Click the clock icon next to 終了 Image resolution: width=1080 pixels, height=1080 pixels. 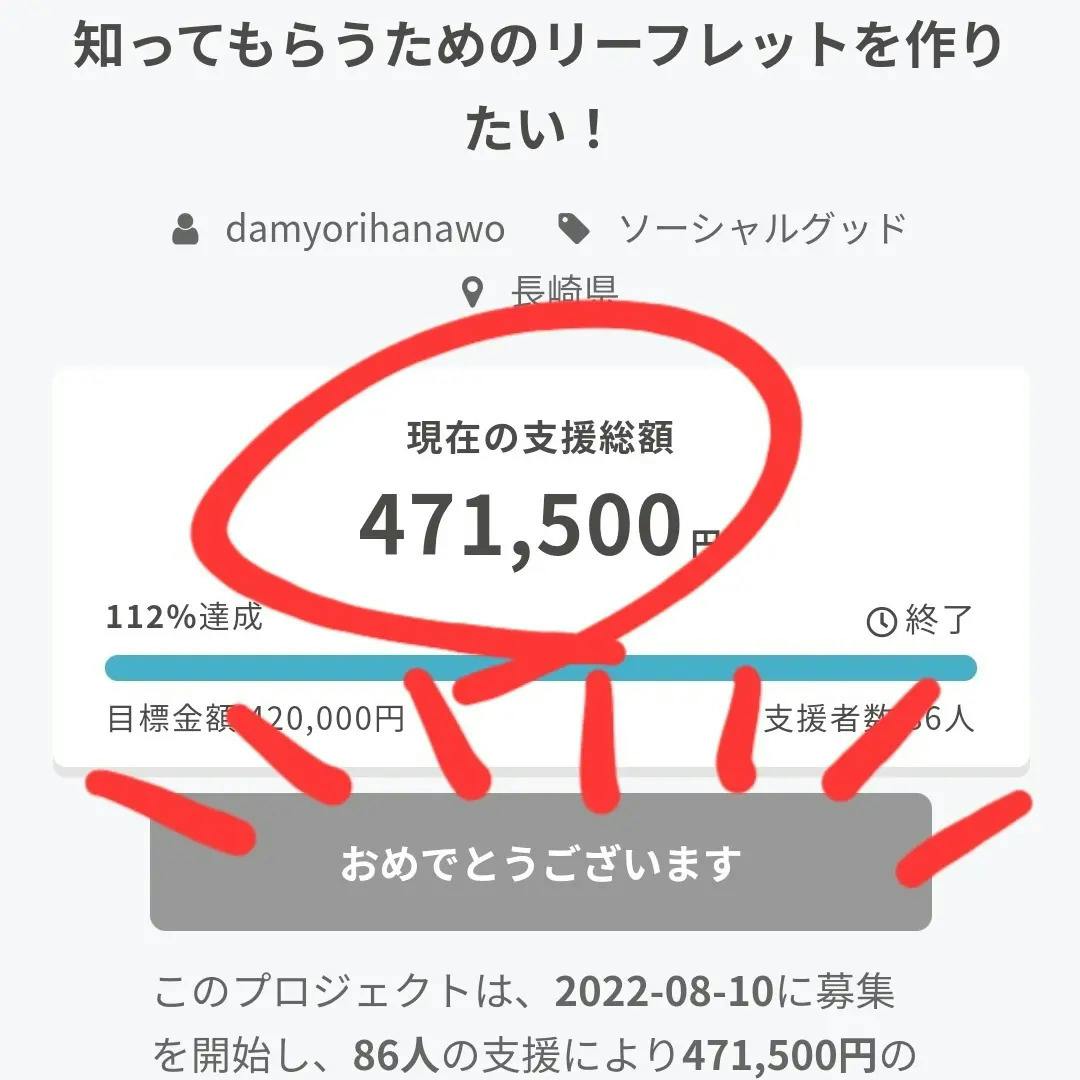click(881, 622)
